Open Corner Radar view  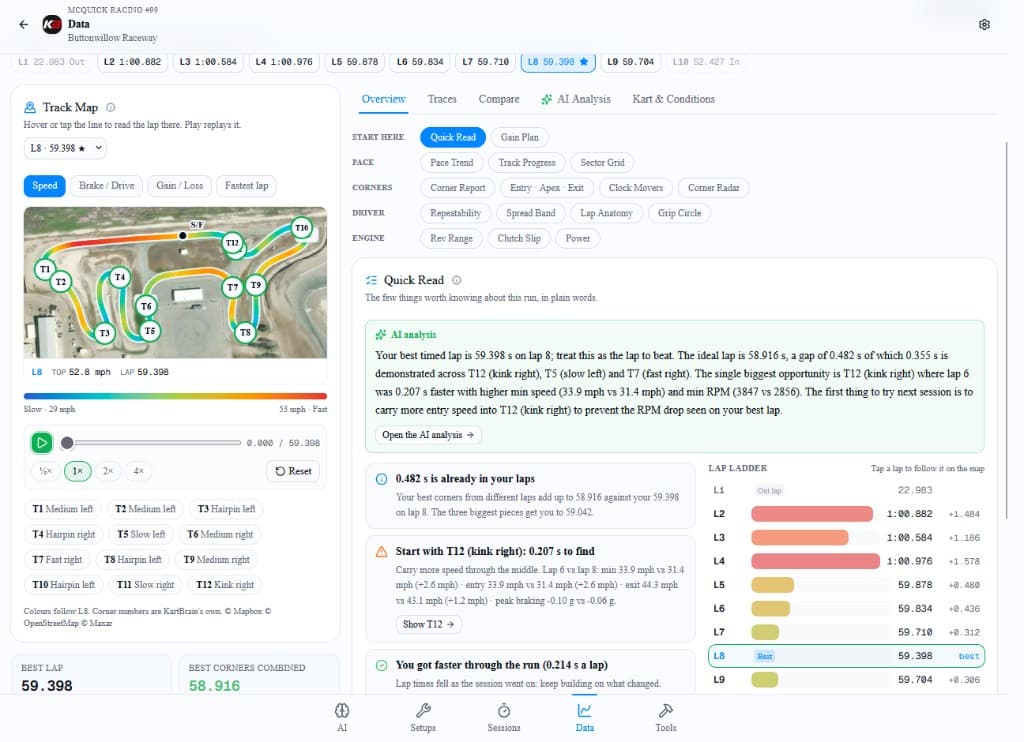[713, 188]
